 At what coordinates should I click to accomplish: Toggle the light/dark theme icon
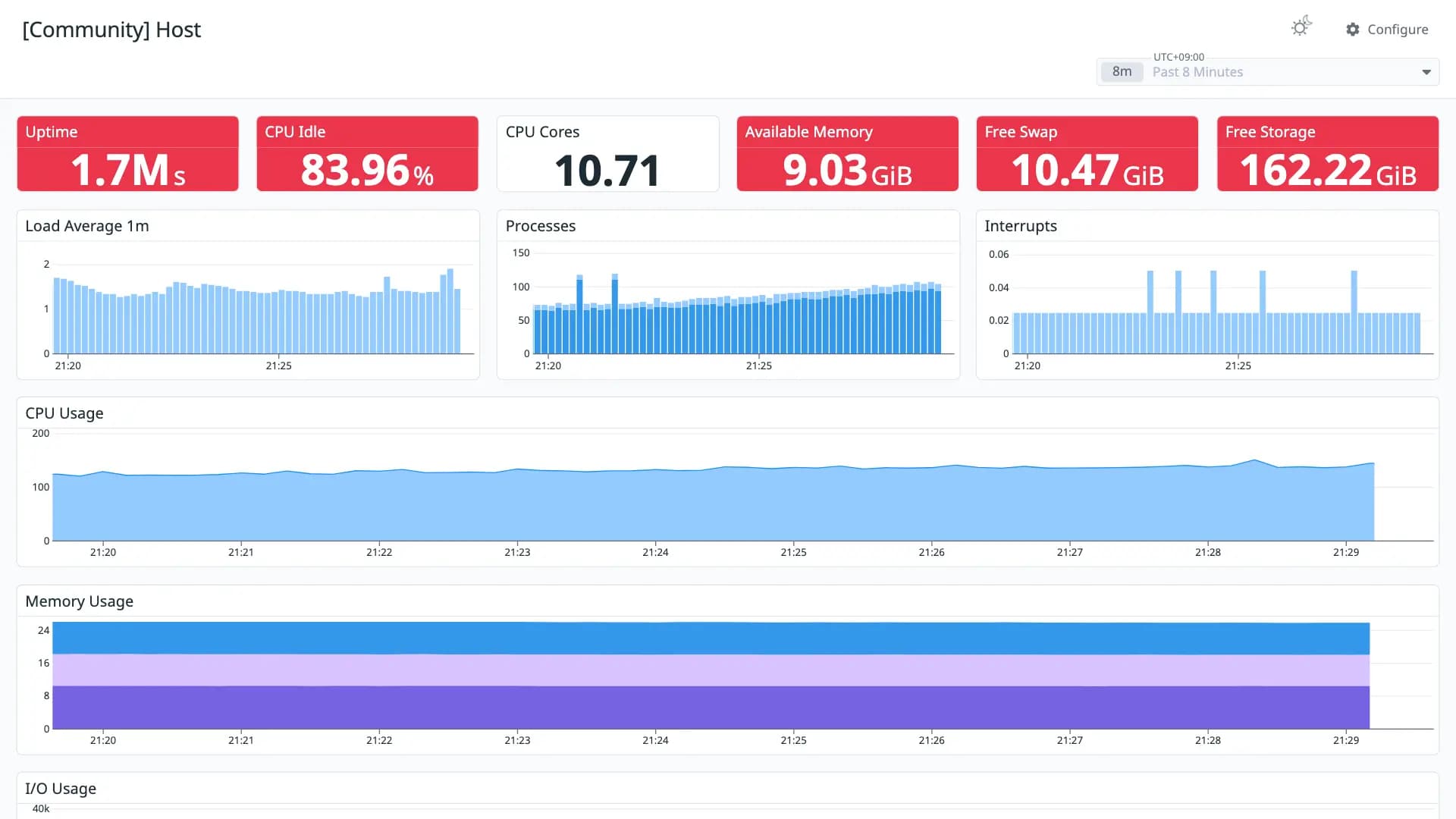click(x=1301, y=27)
